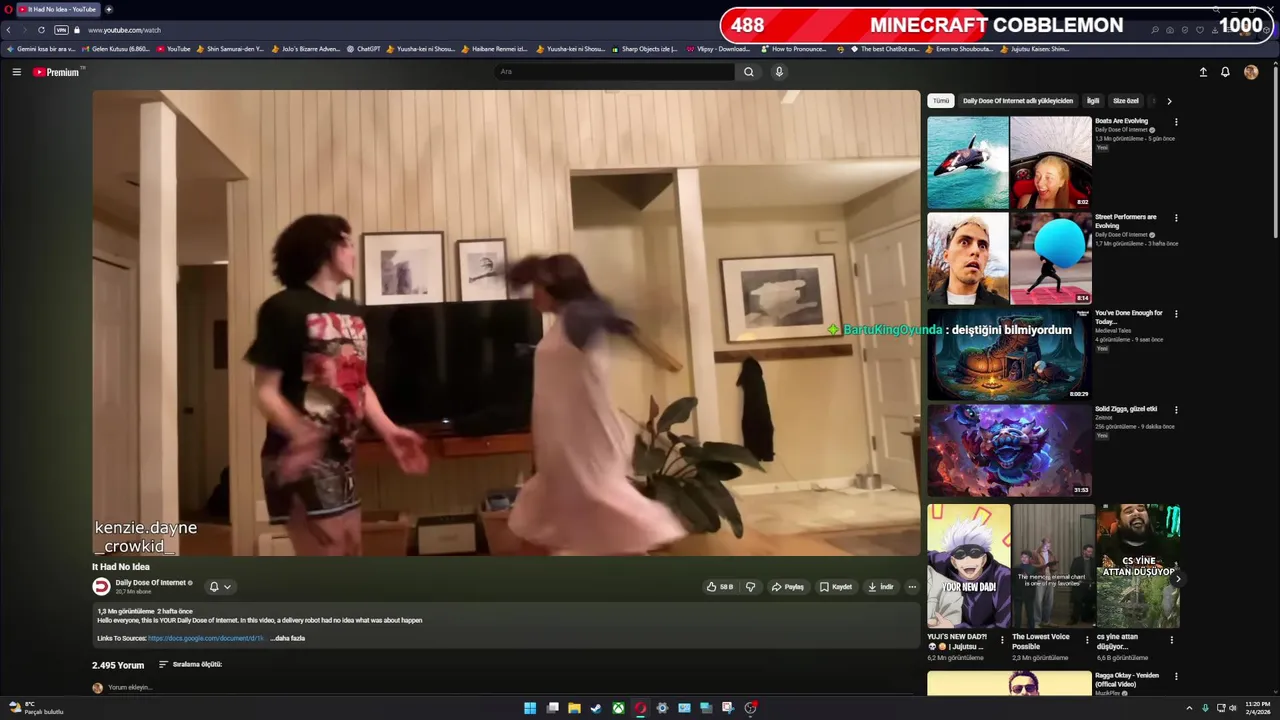Open the account avatar menu
The height and width of the screenshot is (720, 1280).
(x=1251, y=72)
